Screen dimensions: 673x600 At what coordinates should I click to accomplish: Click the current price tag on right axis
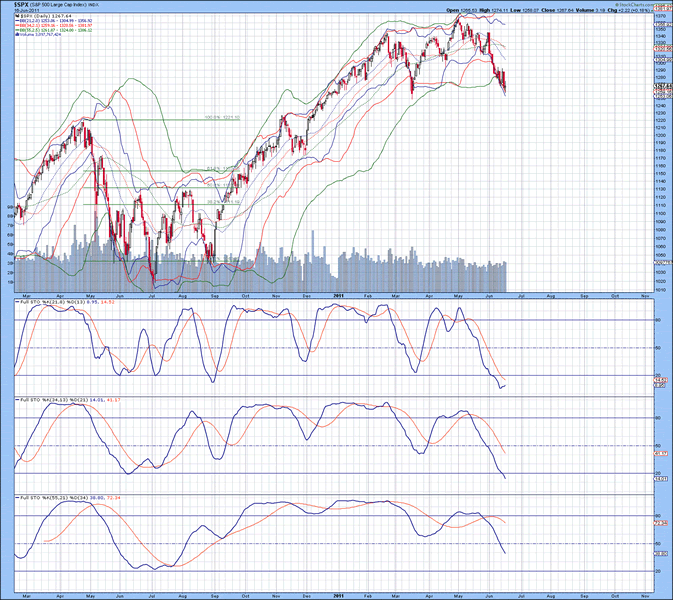pyautogui.click(x=661, y=88)
